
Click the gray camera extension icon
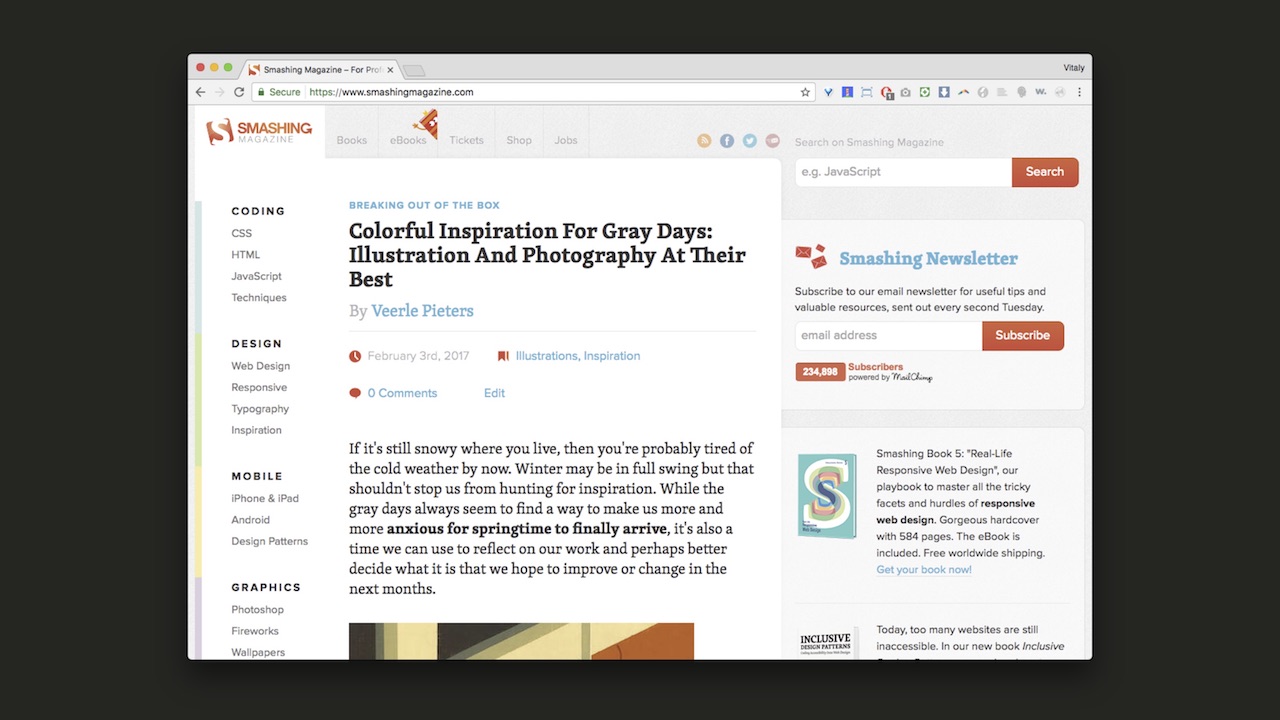[x=905, y=92]
